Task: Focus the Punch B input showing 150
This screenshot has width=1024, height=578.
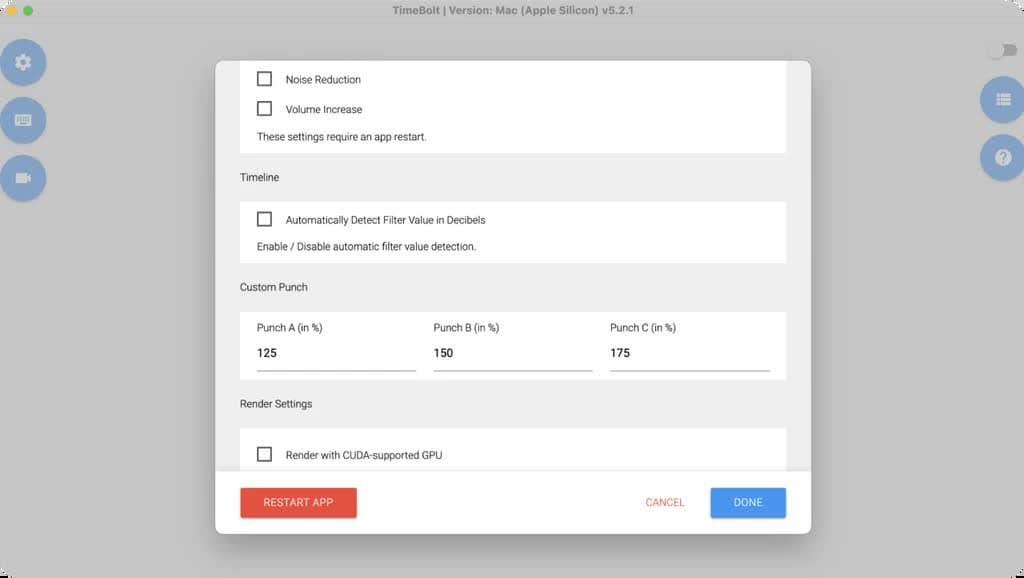Action: point(512,353)
